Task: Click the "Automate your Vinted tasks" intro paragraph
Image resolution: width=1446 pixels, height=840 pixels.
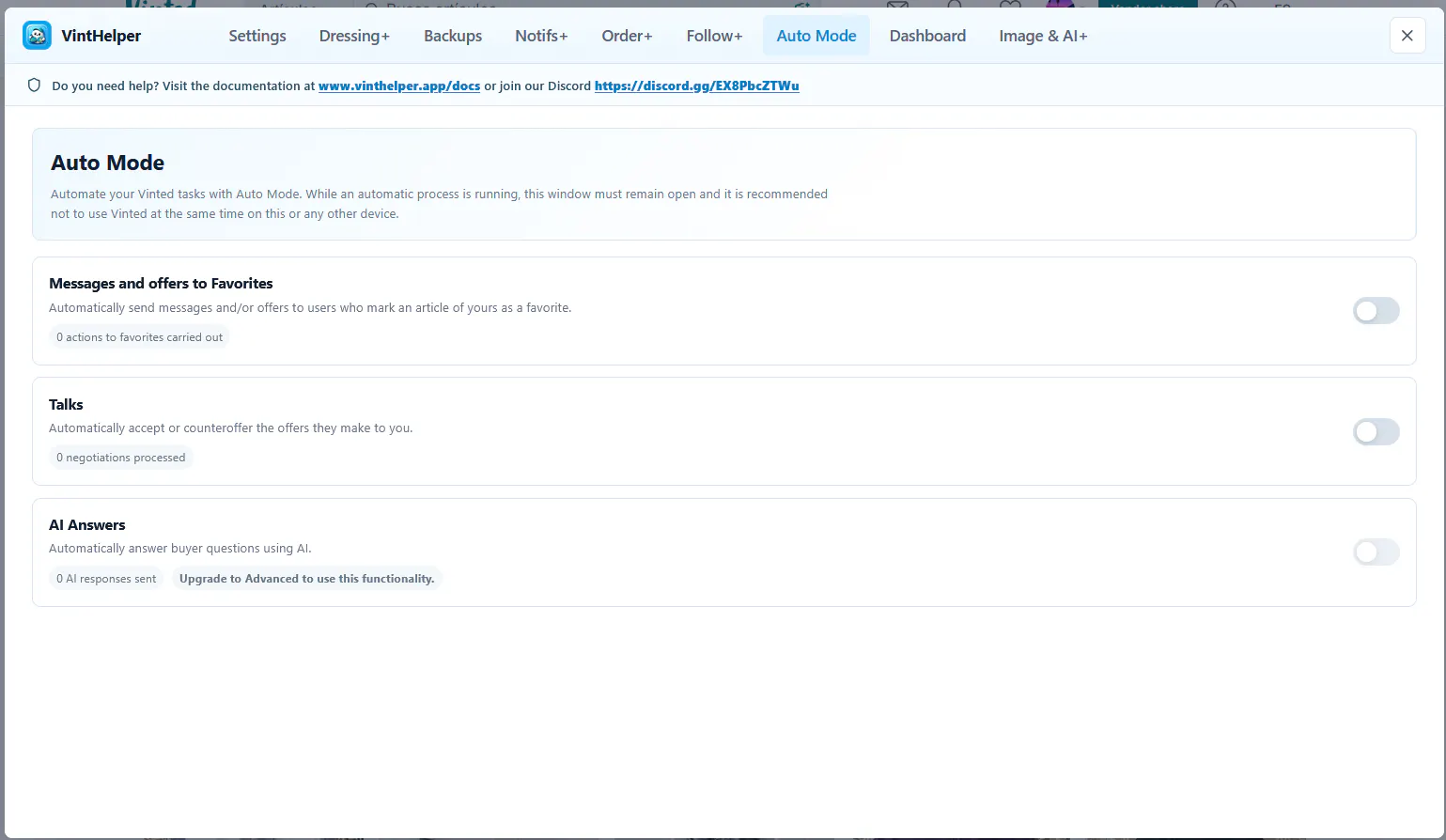Action: [439, 204]
